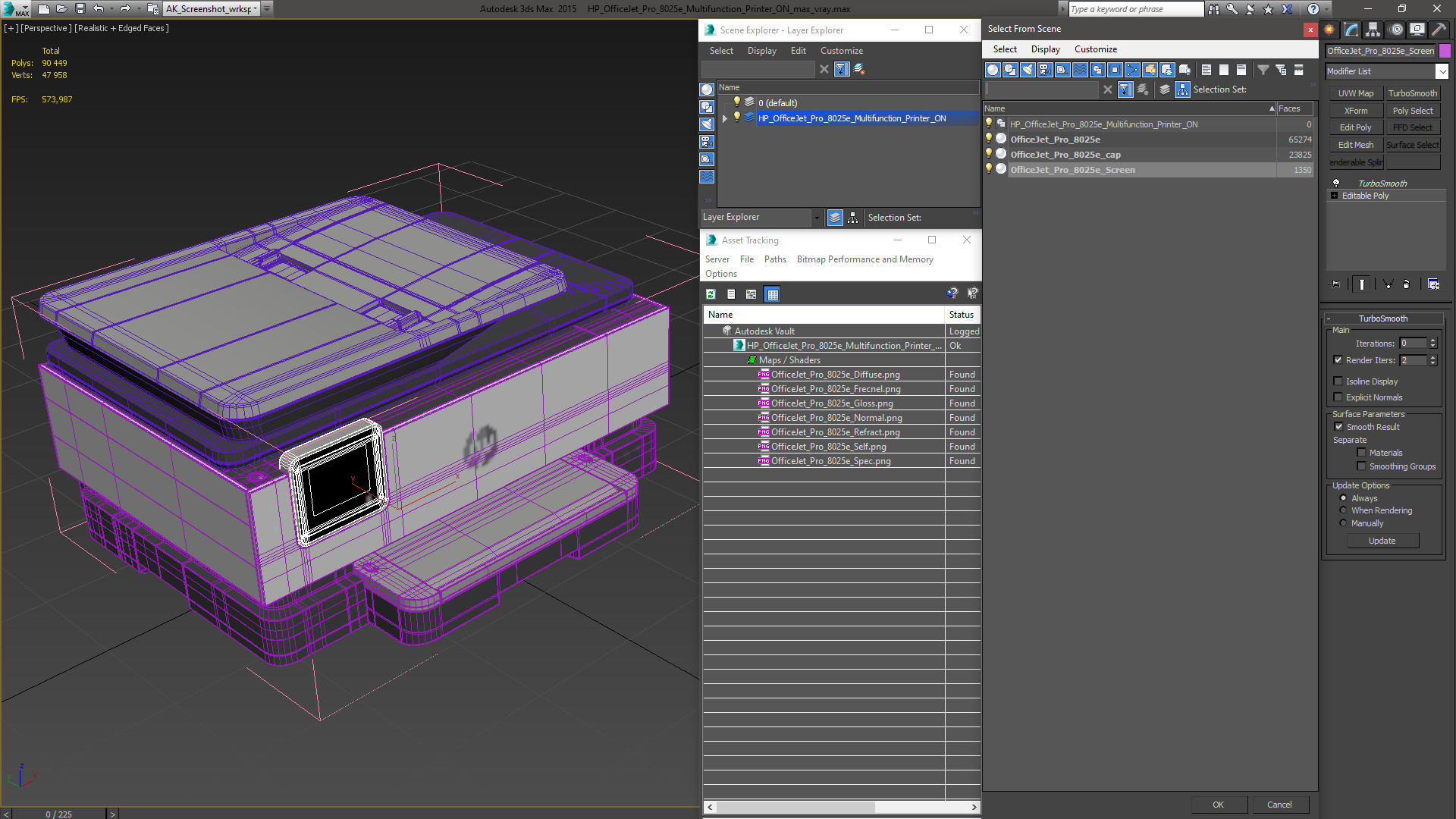This screenshot has width=1456, height=819.
Task: Click Make Unique icon below modifier stack
Action: point(1388,284)
